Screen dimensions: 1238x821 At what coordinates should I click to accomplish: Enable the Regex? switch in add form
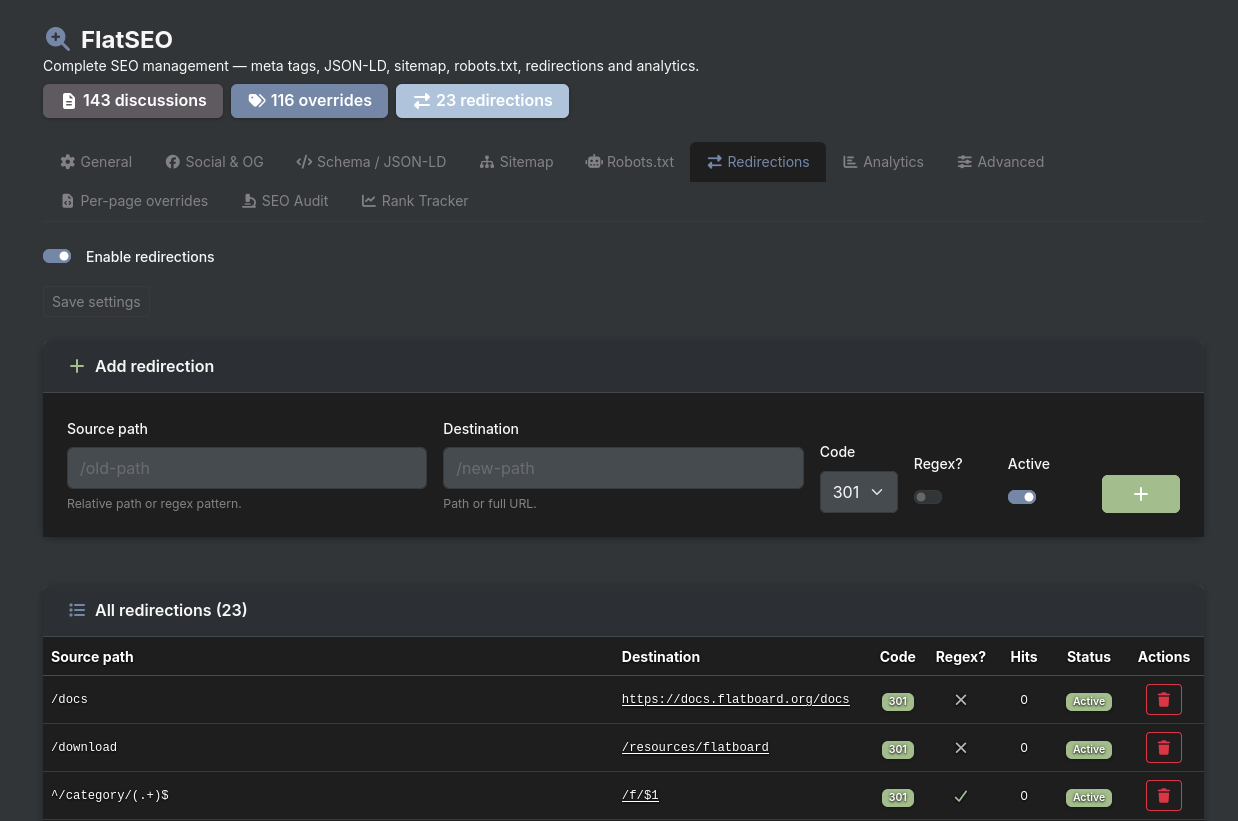click(927, 497)
